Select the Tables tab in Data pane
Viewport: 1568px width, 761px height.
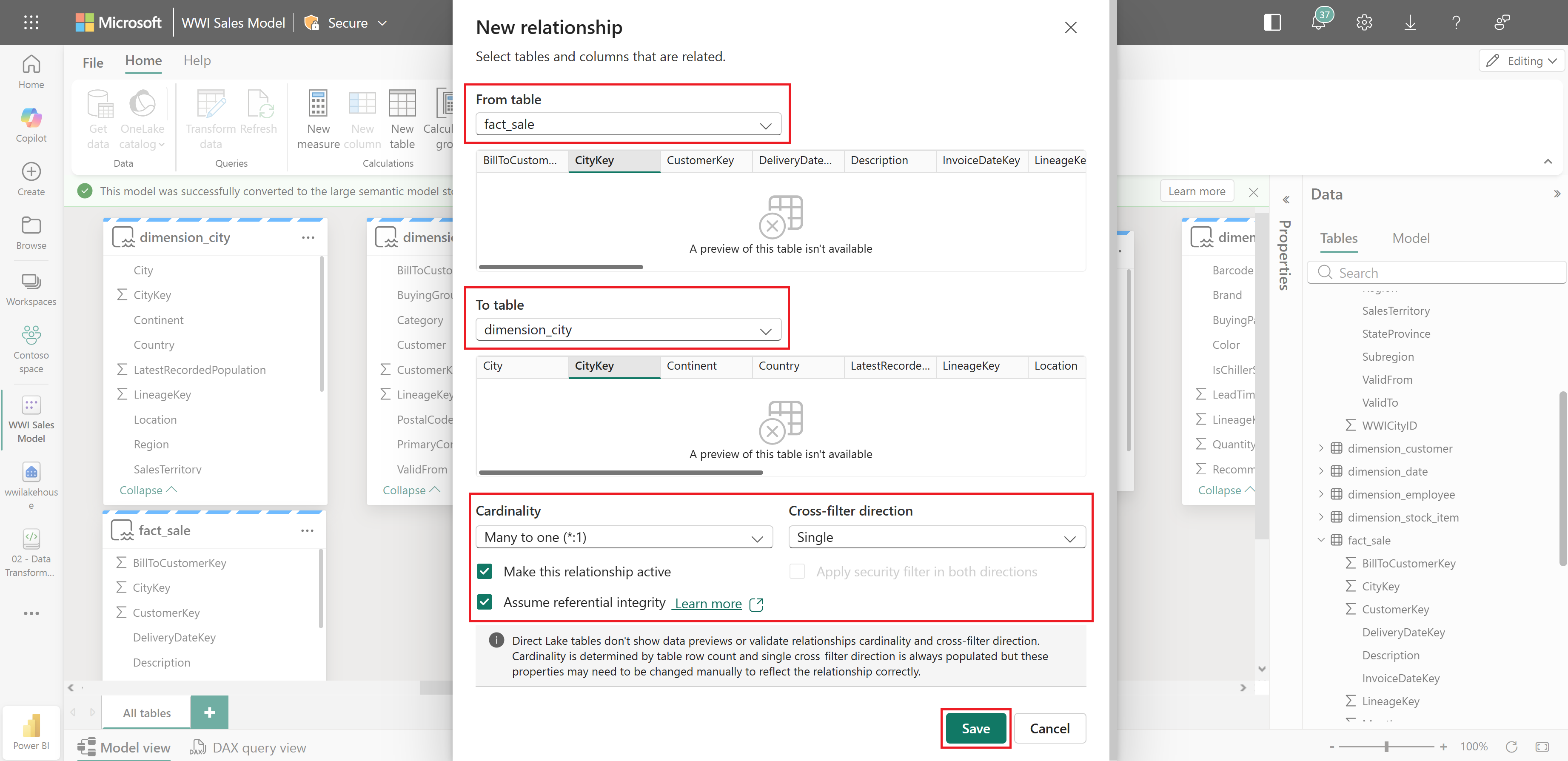click(x=1339, y=238)
